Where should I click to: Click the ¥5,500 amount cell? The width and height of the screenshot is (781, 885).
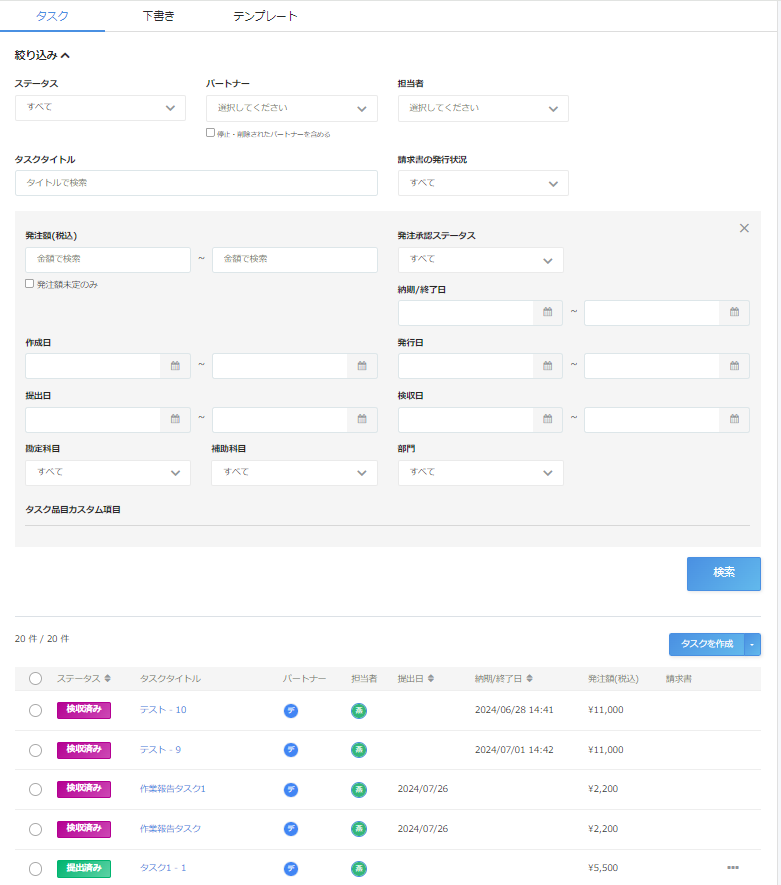click(603, 868)
